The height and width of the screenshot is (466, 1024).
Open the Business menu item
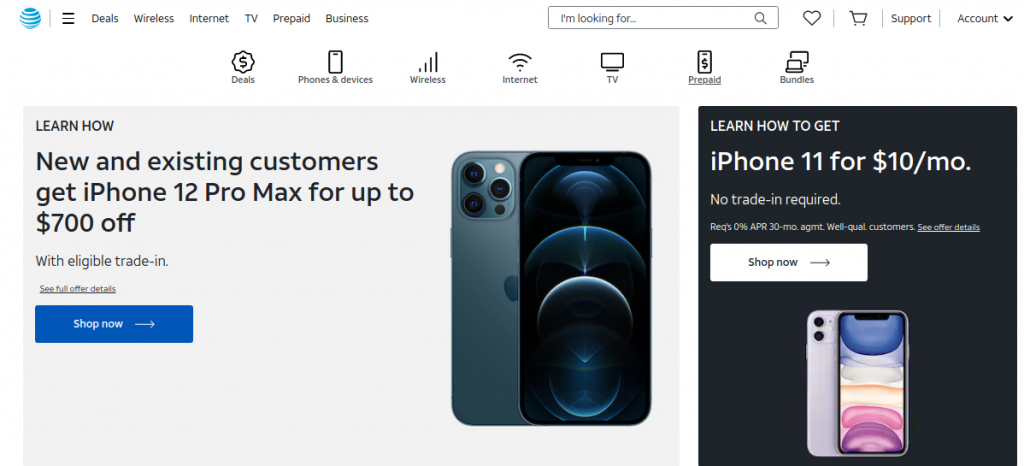347,18
